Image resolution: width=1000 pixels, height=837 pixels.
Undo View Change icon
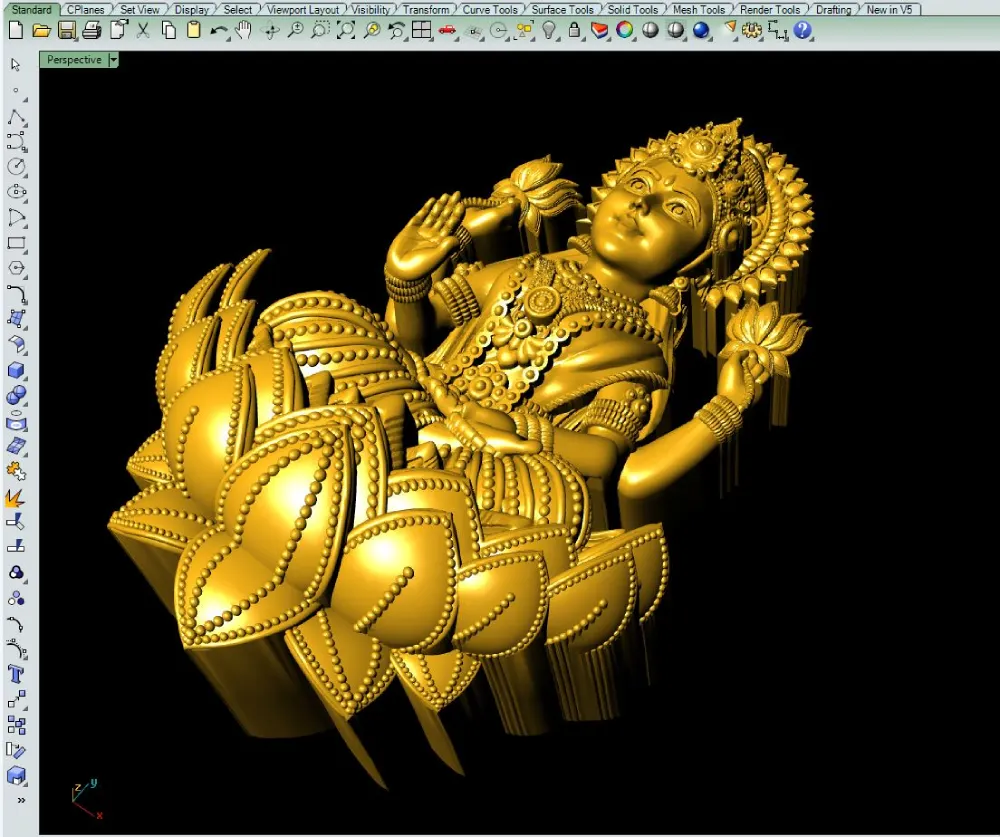397,30
